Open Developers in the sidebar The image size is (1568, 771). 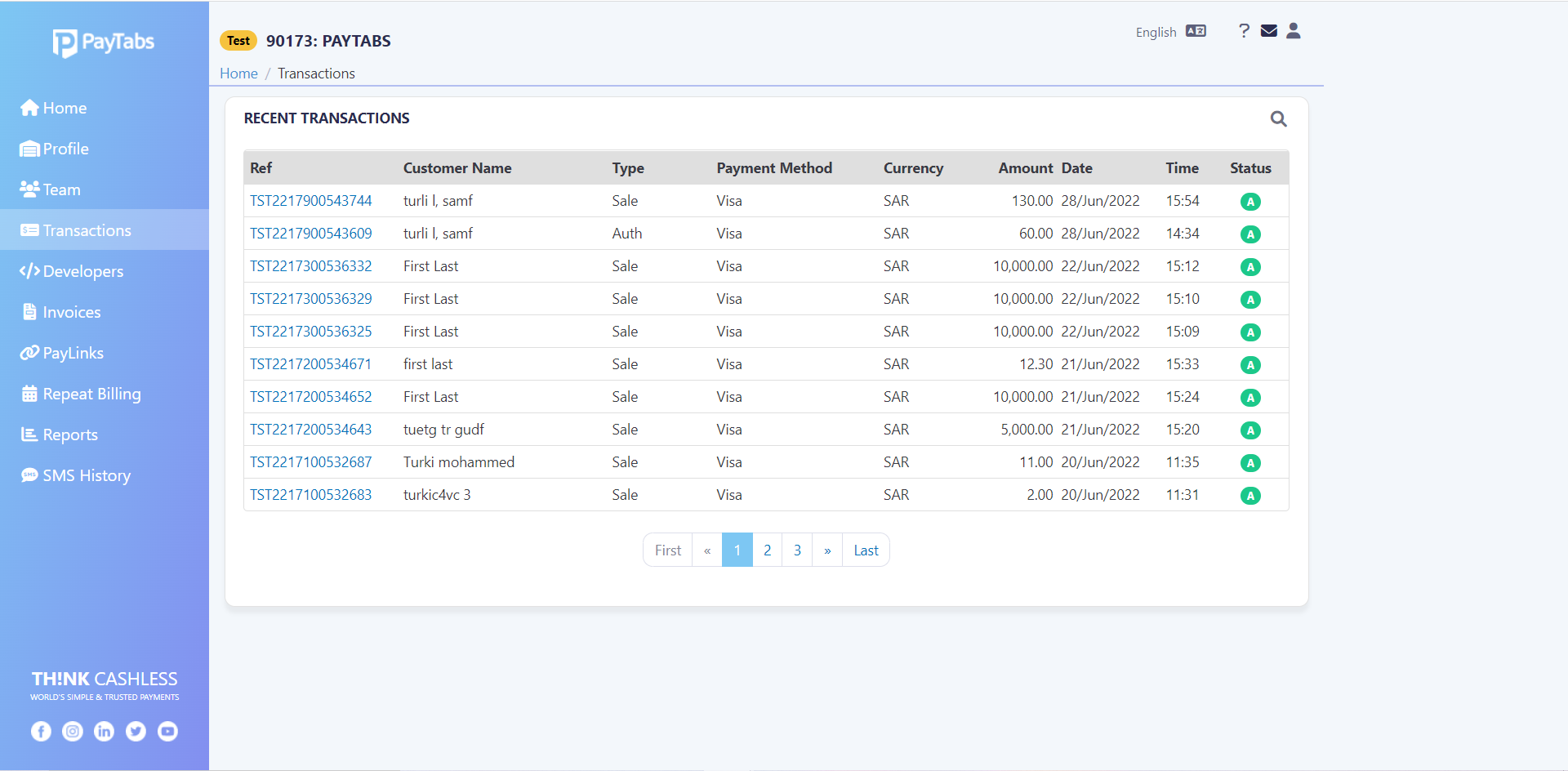tap(105, 271)
